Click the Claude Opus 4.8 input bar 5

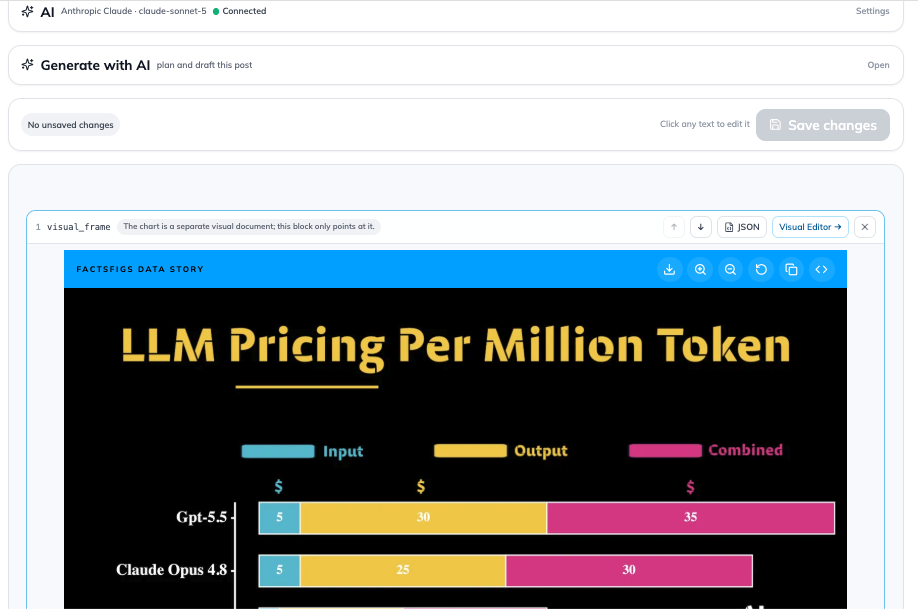pyautogui.click(x=279, y=570)
